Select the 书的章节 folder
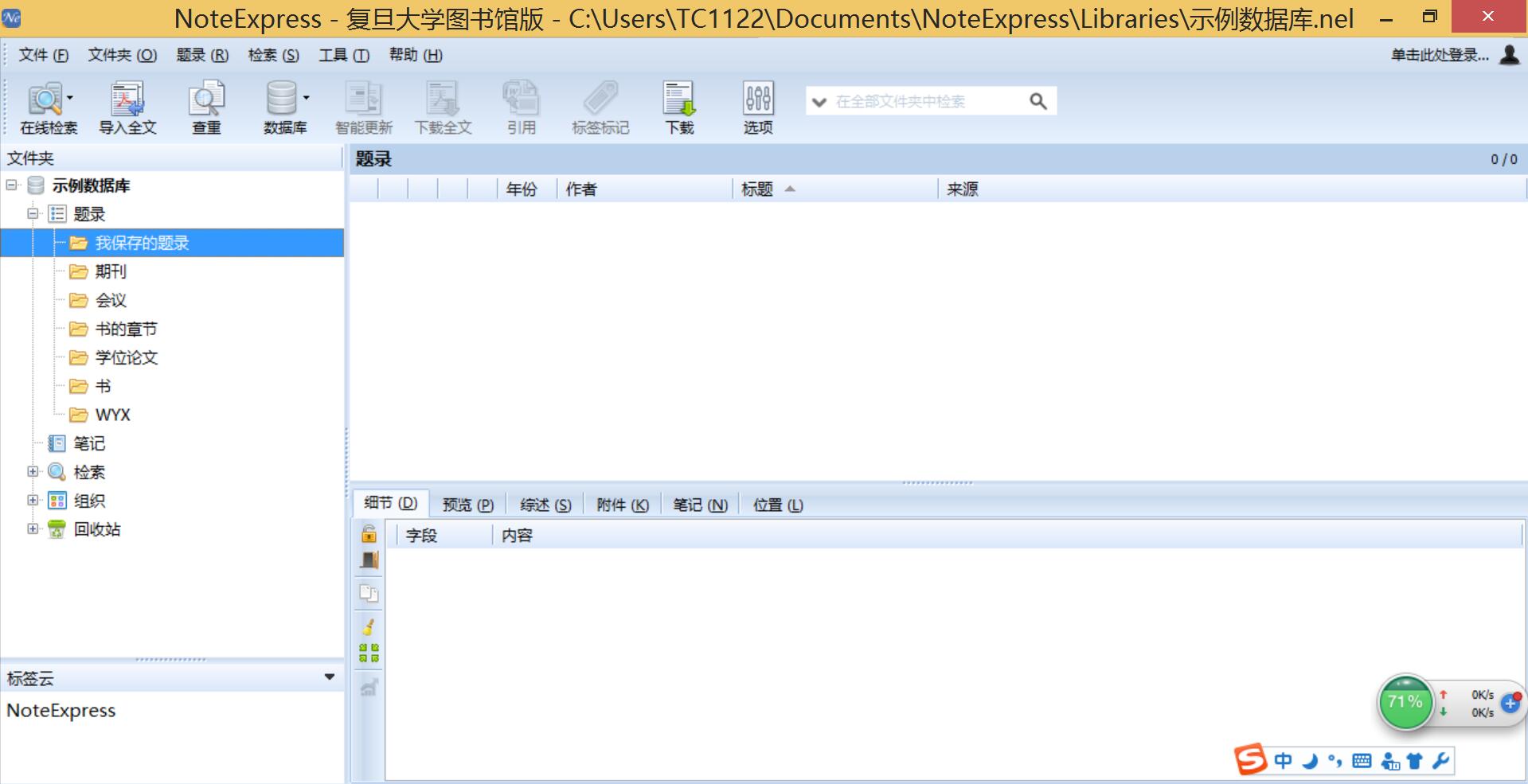 pyautogui.click(x=127, y=329)
